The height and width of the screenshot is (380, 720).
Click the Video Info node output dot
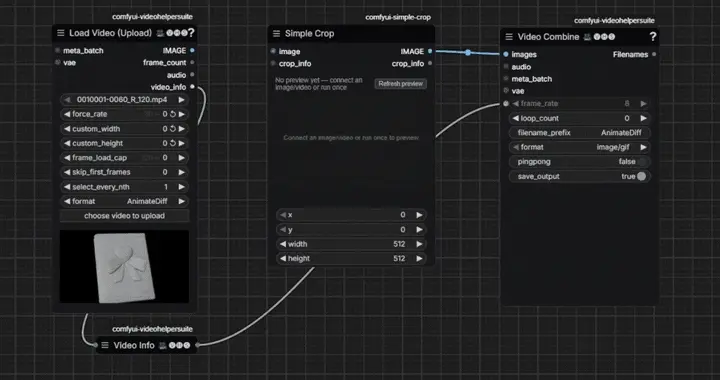tap(197, 345)
